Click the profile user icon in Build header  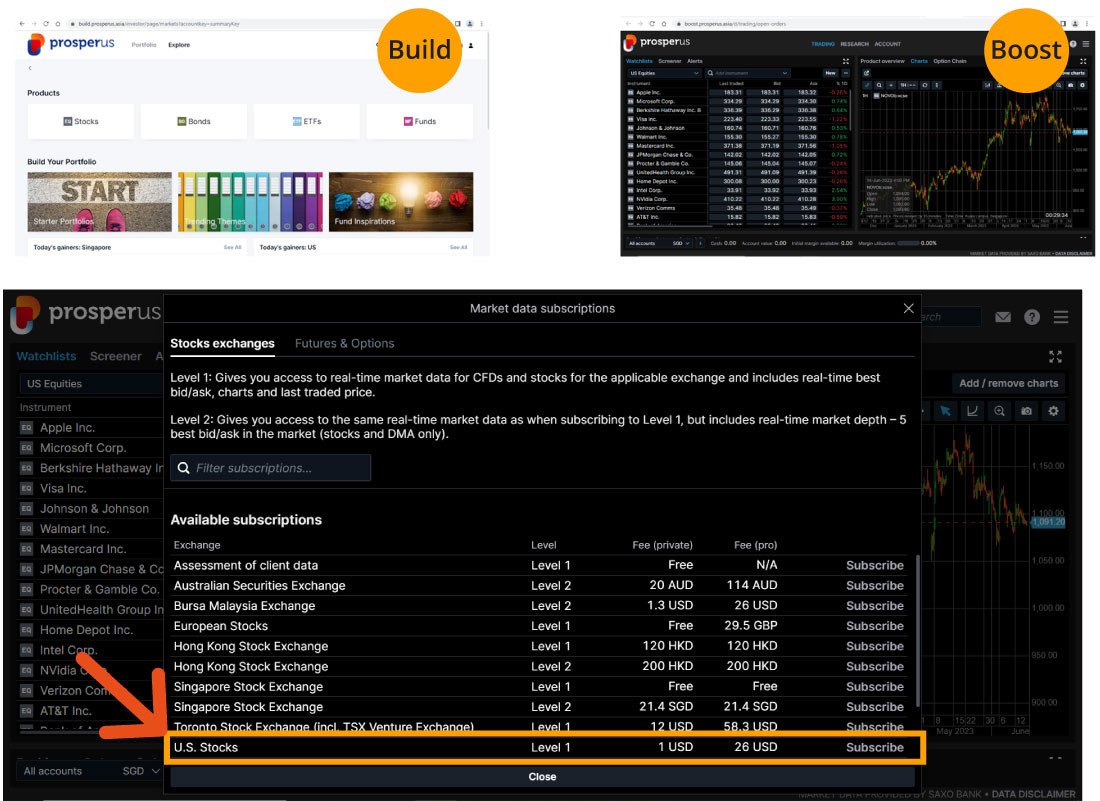coord(471,45)
